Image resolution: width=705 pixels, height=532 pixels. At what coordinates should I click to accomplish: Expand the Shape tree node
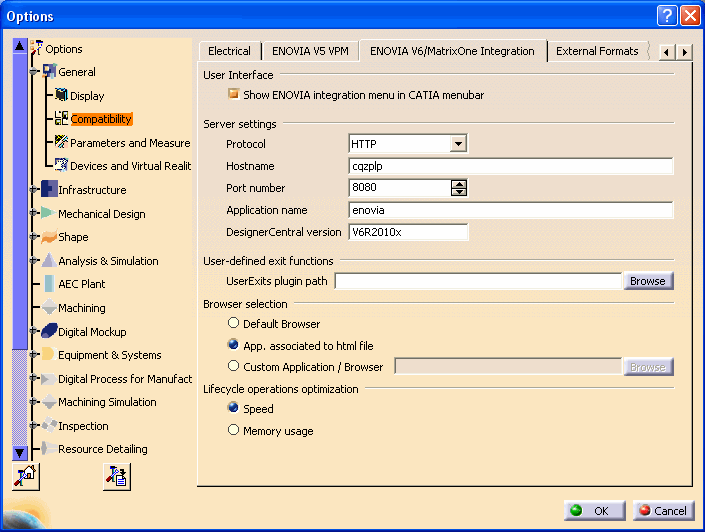pyautogui.click(x=34, y=237)
